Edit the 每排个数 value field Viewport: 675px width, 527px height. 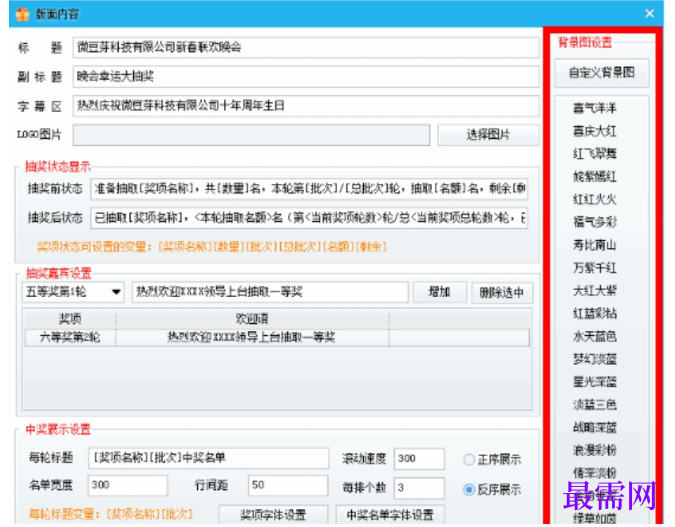coord(419,488)
